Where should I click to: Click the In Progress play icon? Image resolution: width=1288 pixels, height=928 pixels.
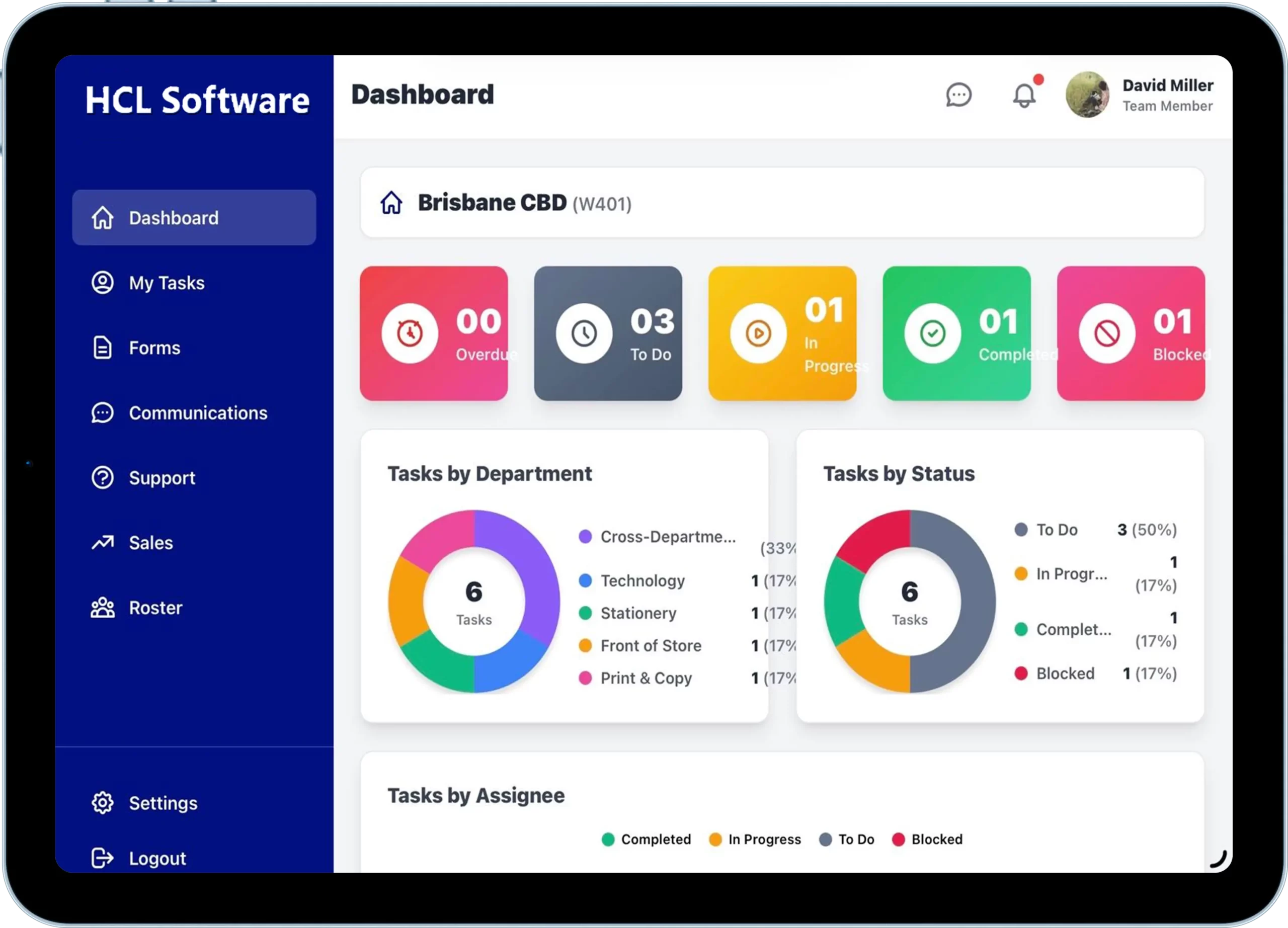click(758, 333)
